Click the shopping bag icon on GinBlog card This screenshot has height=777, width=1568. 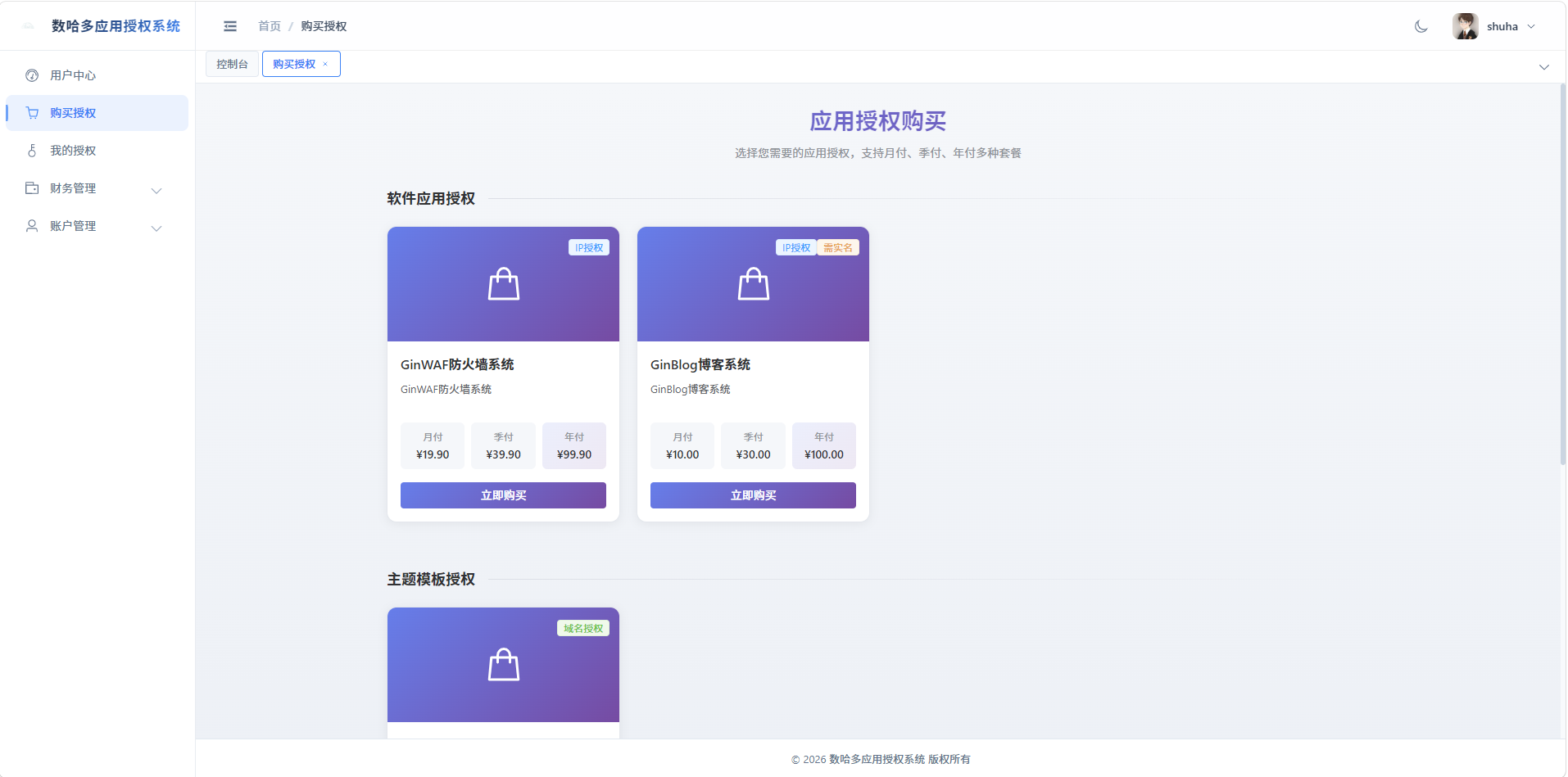click(754, 284)
